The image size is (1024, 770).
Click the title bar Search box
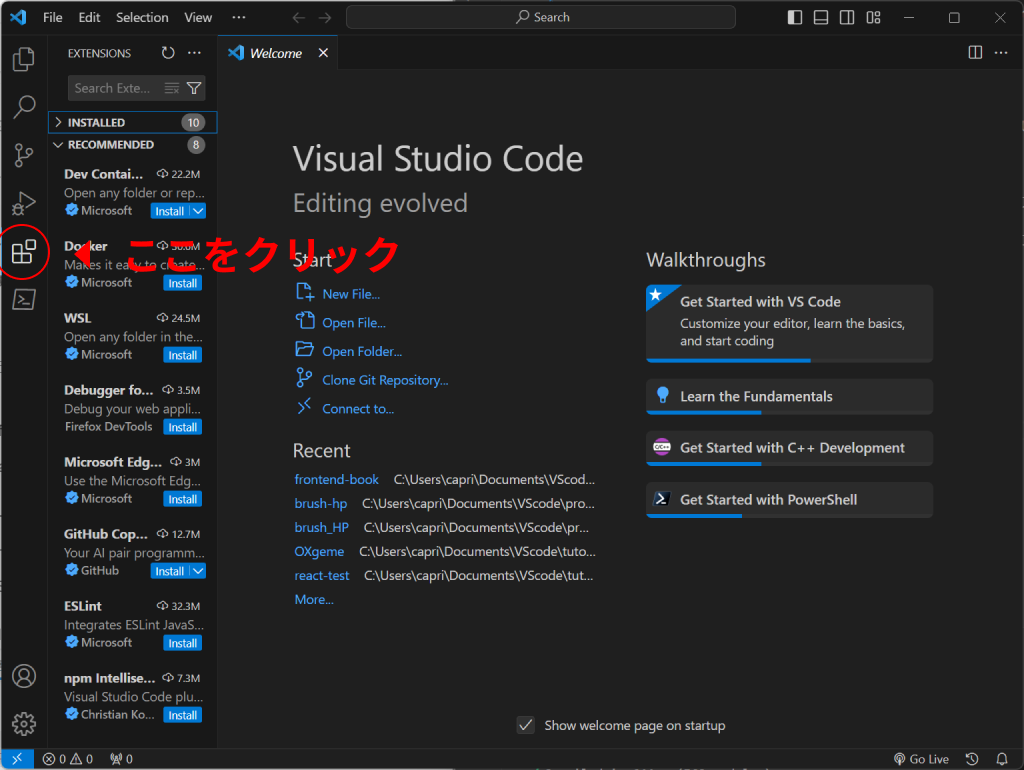541,18
